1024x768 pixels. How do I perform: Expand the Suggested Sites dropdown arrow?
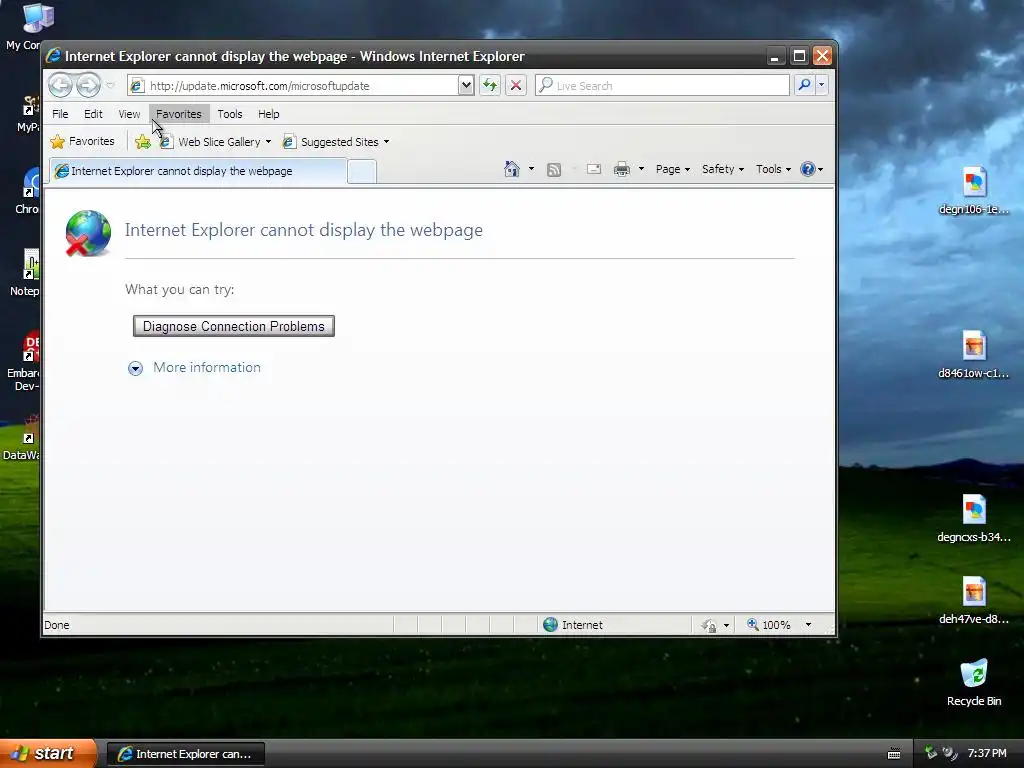click(x=387, y=142)
